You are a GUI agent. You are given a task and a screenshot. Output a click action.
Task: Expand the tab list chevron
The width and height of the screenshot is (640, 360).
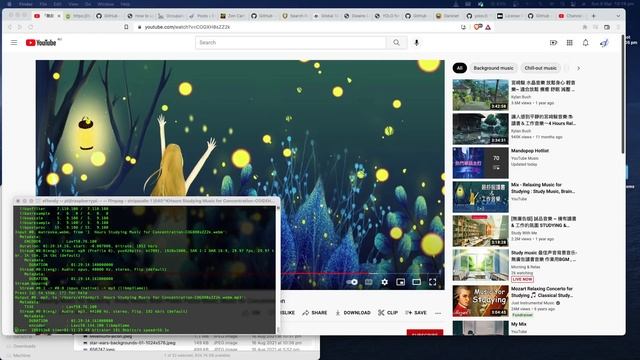click(x=618, y=16)
